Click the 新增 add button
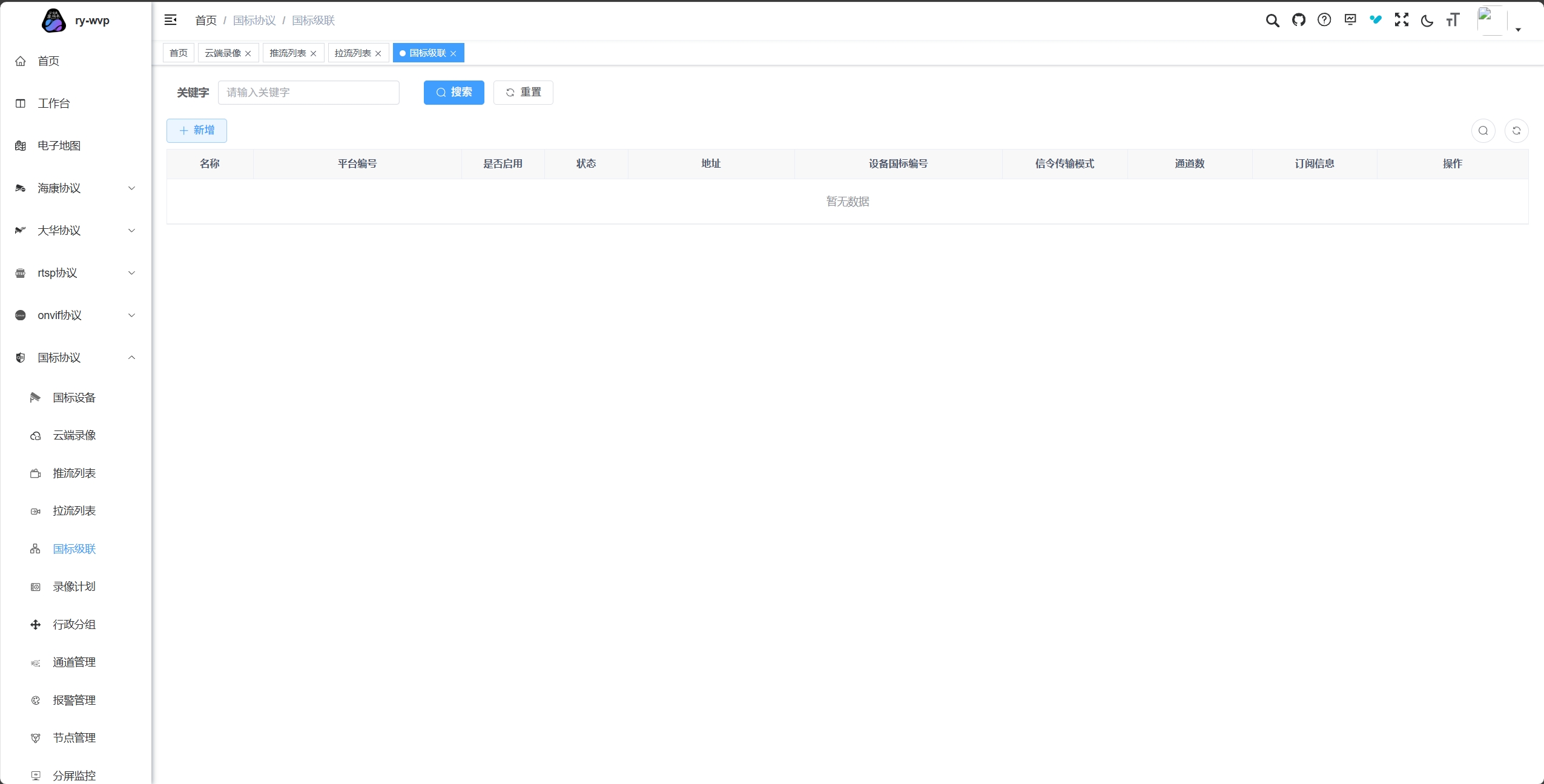Viewport: 1544px width, 784px height. (x=197, y=131)
